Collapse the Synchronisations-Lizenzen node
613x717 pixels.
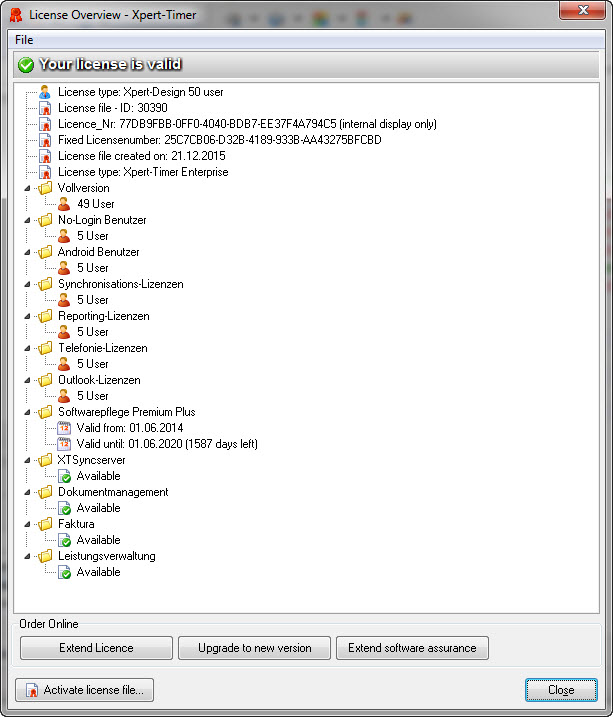coord(27,284)
